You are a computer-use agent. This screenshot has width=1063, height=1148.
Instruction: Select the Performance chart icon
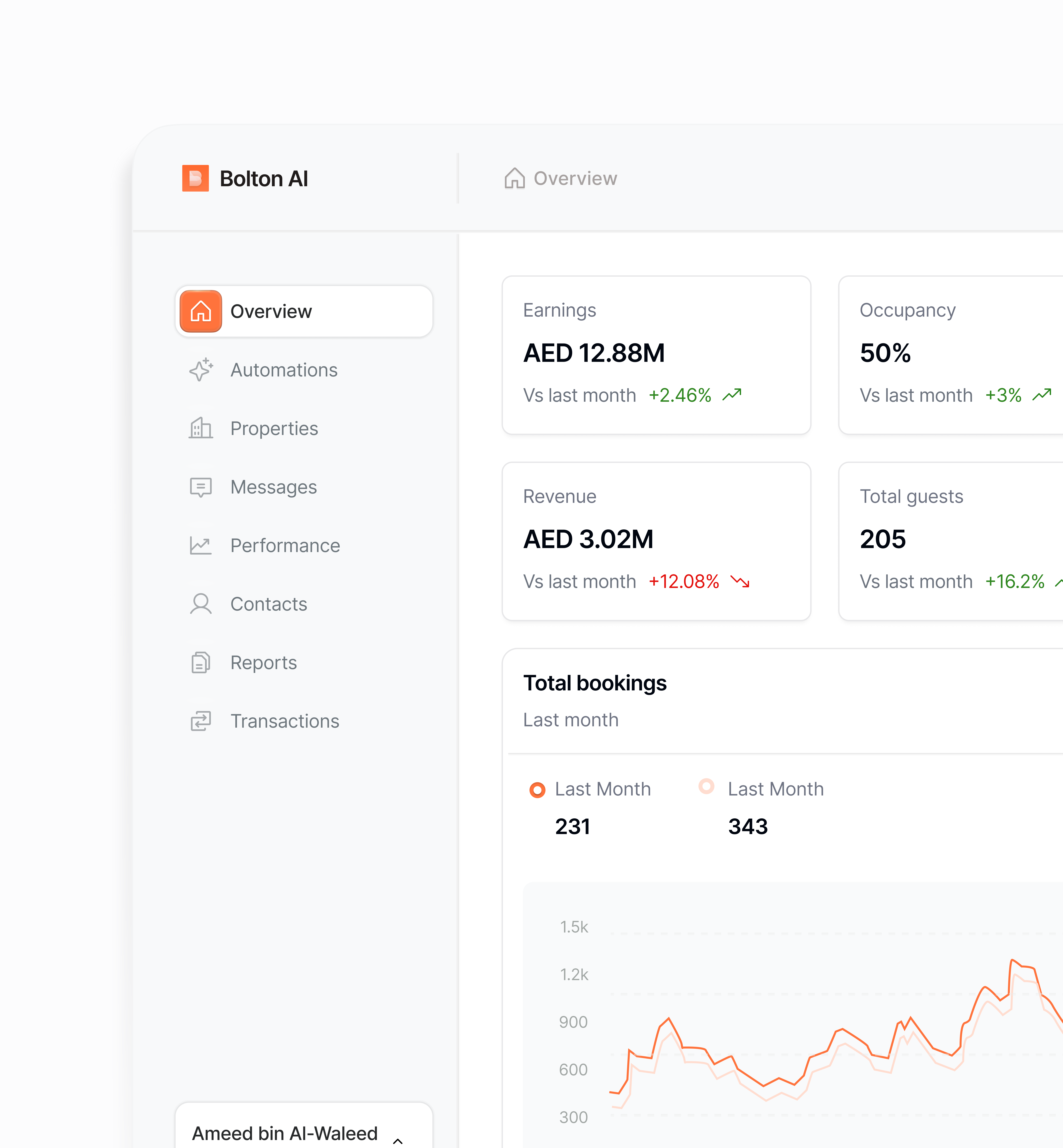200,545
